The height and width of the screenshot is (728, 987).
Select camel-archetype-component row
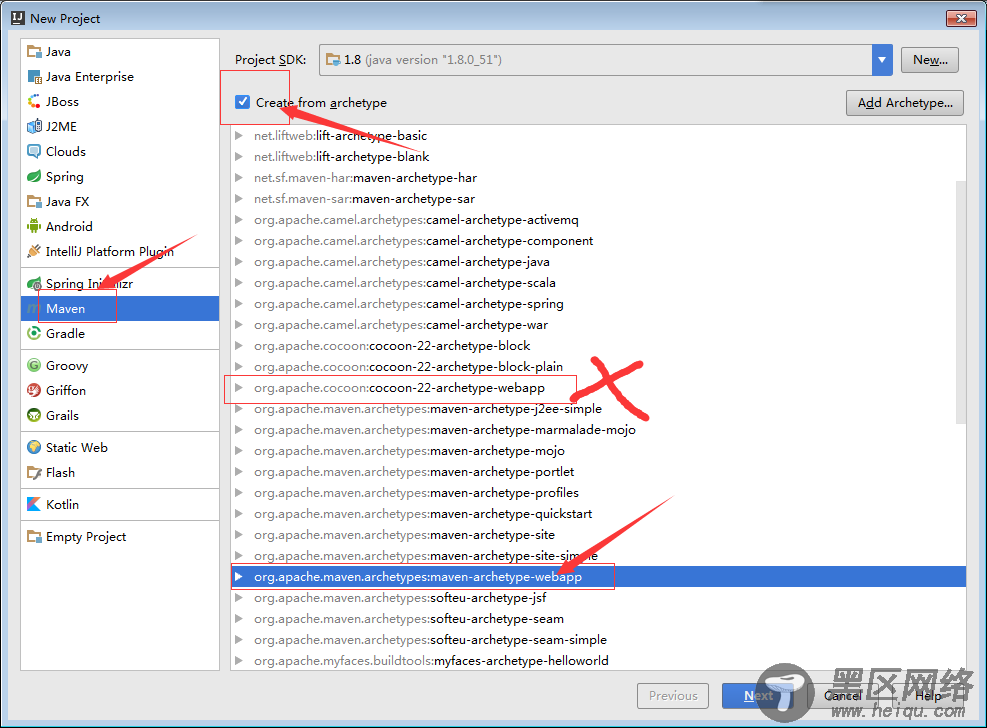[x=598, y=240]
